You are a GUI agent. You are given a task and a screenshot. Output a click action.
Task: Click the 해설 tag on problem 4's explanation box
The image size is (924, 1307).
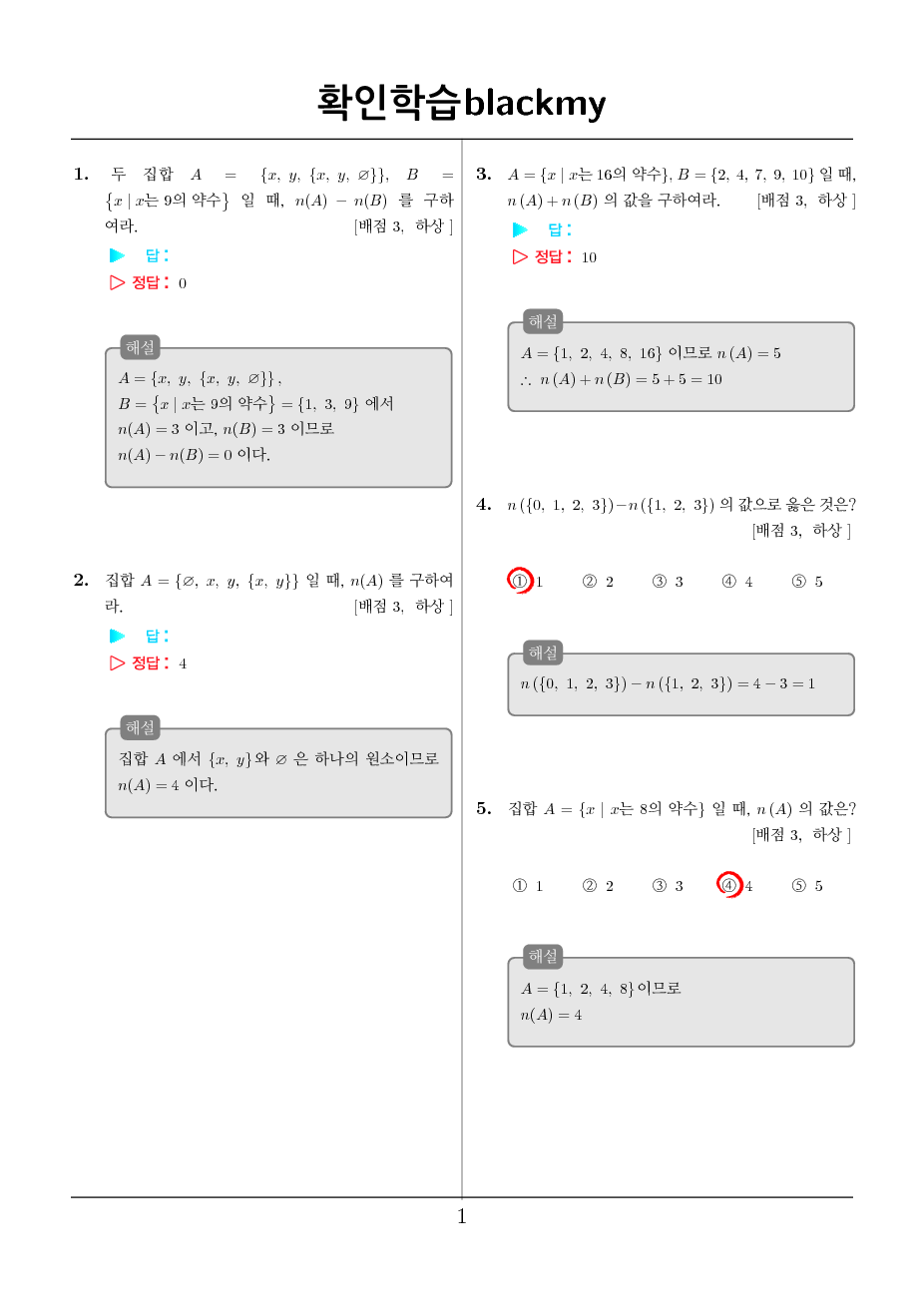543,653
